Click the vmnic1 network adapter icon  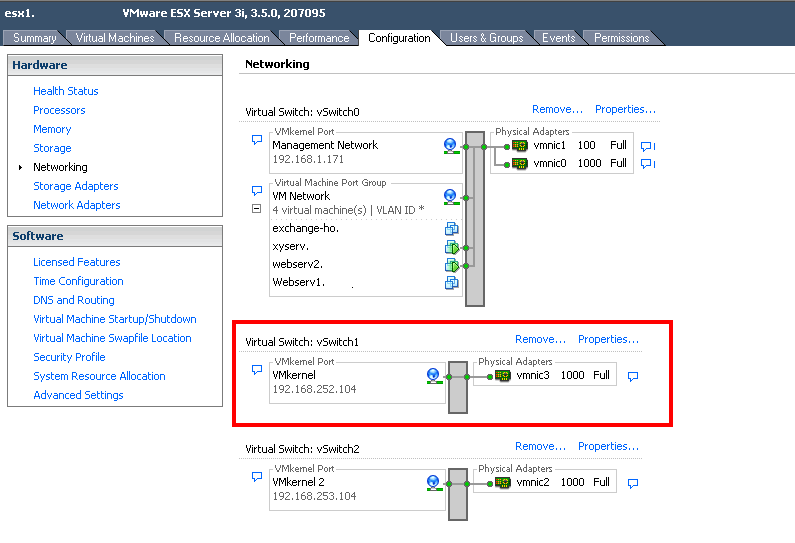click(x=520, y=146)
